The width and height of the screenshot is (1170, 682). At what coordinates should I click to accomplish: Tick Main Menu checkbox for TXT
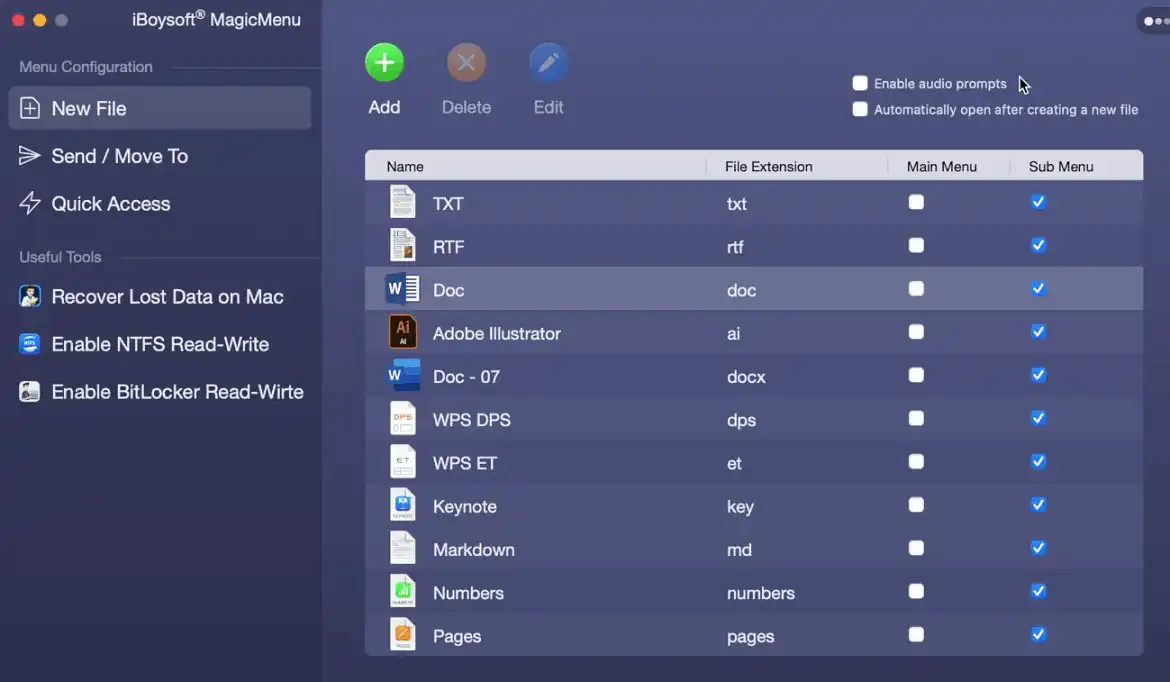[x=916, y=202]
